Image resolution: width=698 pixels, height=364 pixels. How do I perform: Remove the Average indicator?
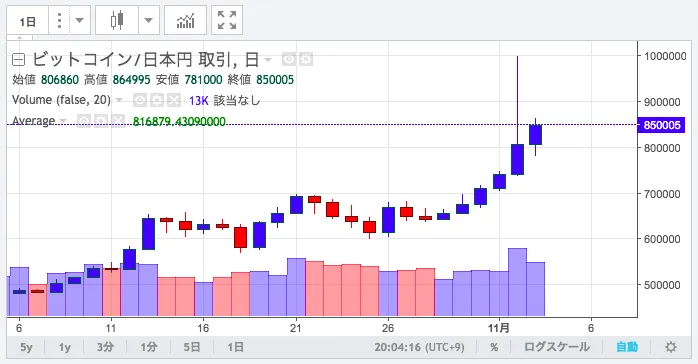pyautogui.click(x=118, y=121)
